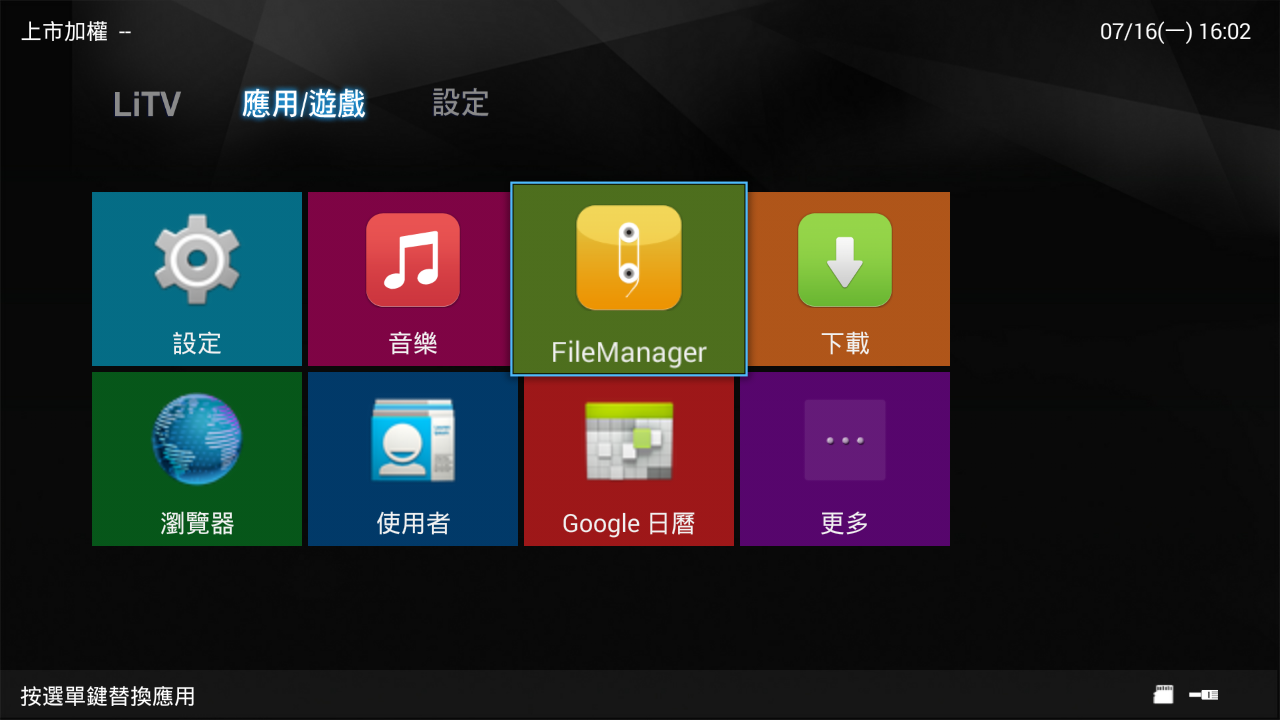Open Google 日曆 calendar

(x=628, y=458)
